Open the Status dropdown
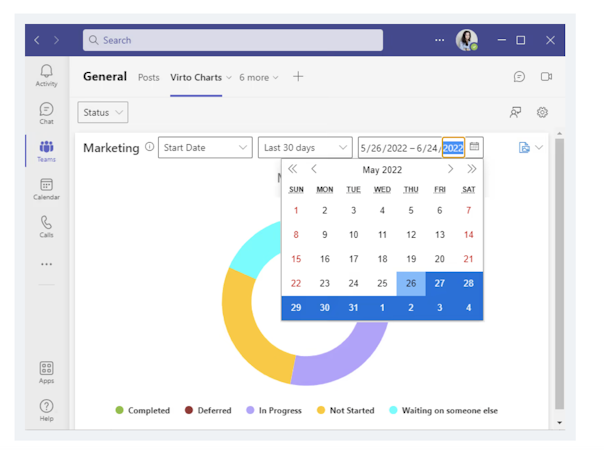The height and width of the screenshot is (450, 604). (103, 112)
